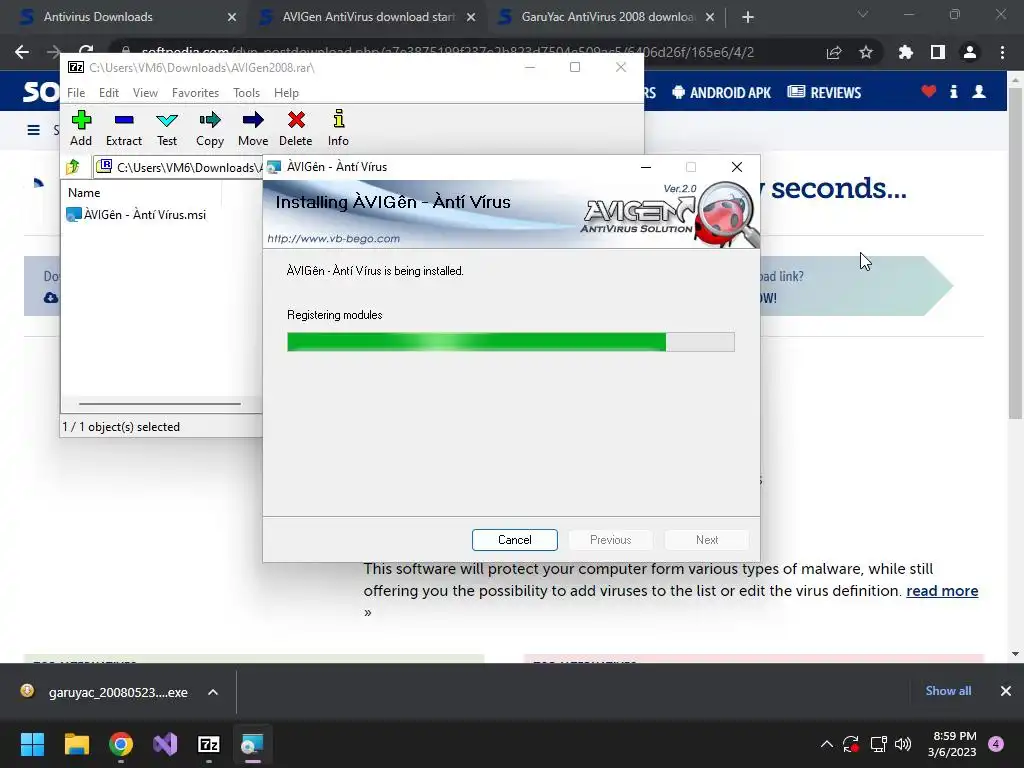
Task: Open Visual Studio from taskbar
Action: tap(165, 744)
